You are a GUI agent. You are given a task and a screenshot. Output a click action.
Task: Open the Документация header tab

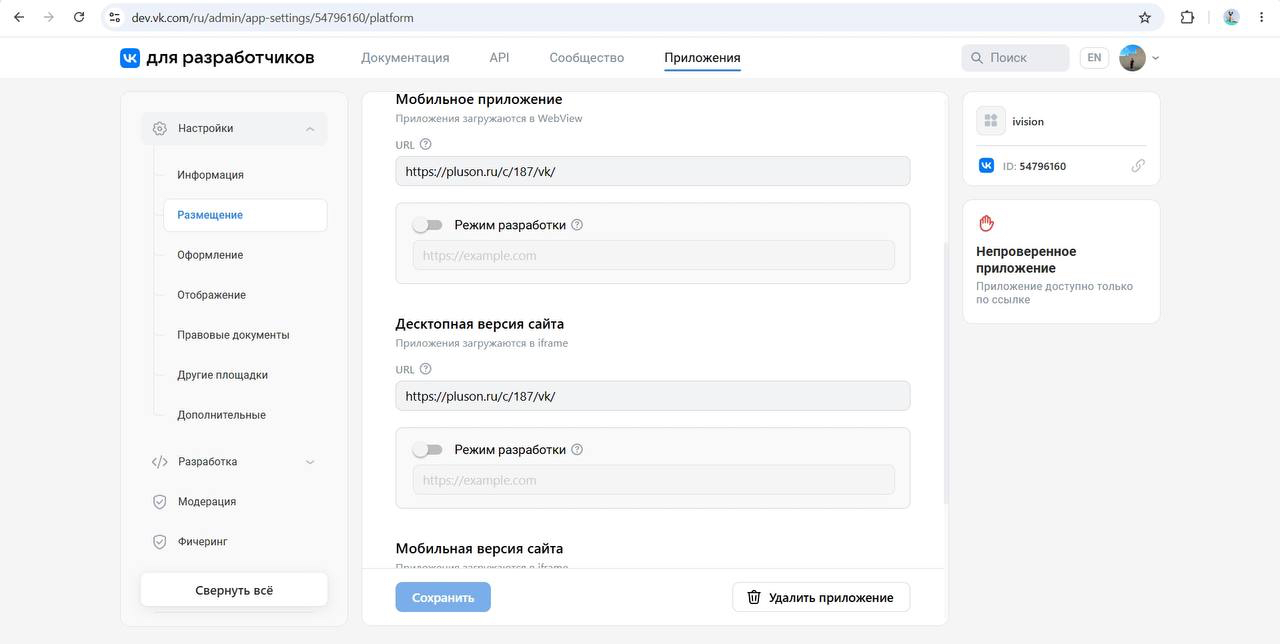pyautogui.click(x=405, y=58)
